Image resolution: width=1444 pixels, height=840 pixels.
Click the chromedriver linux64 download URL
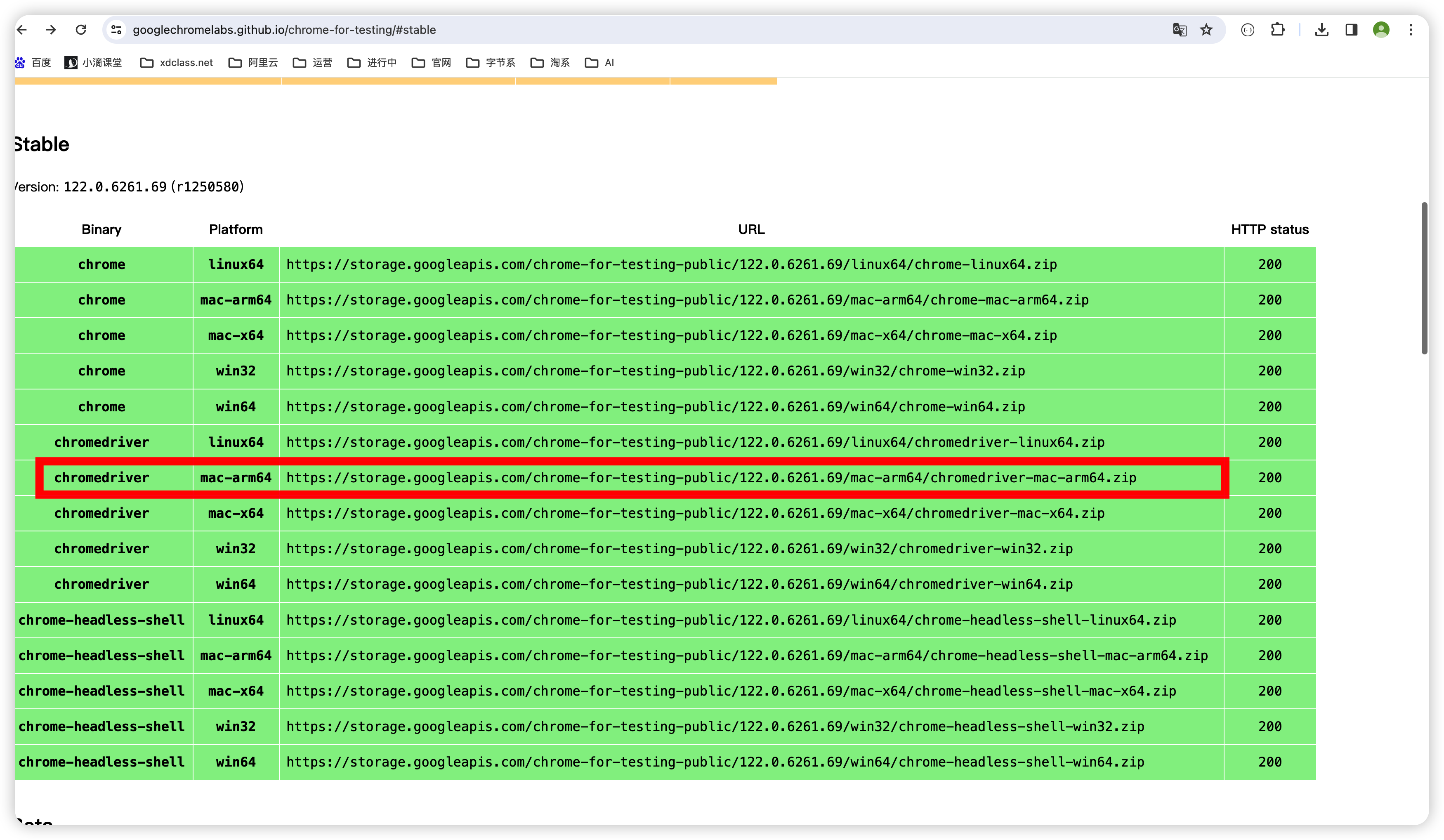(696, 442)
